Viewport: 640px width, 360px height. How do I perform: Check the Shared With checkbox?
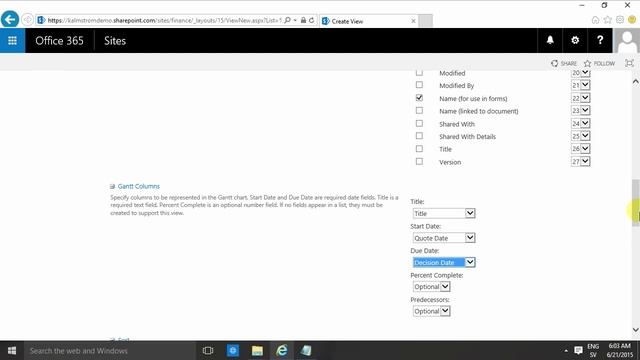click(419, 123)
